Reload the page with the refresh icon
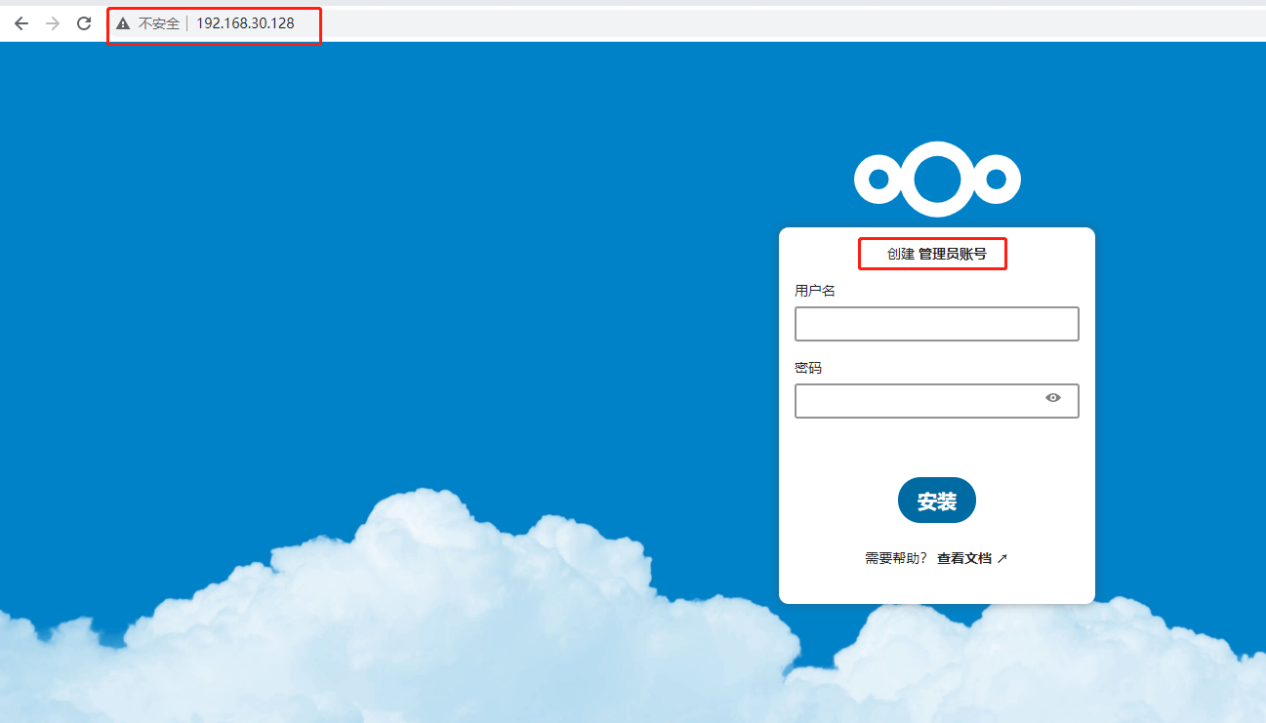The width and height of the screenshot is (1266, 723). point(84,23)
